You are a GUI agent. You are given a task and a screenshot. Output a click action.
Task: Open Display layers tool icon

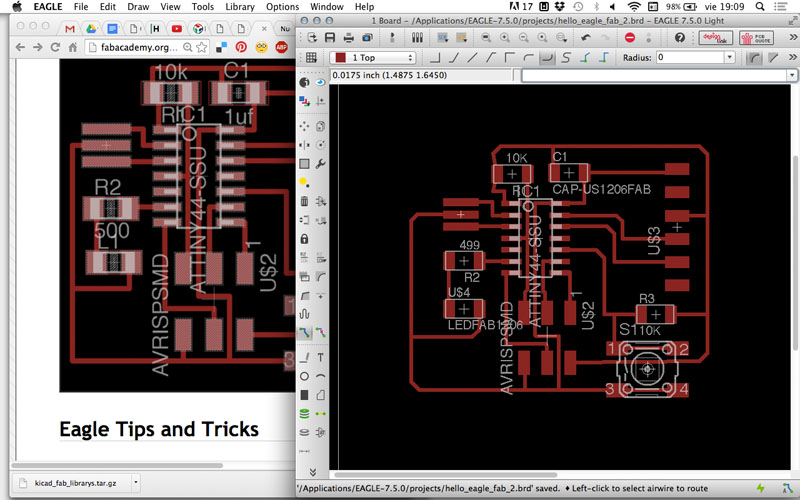tap(304, 101)
